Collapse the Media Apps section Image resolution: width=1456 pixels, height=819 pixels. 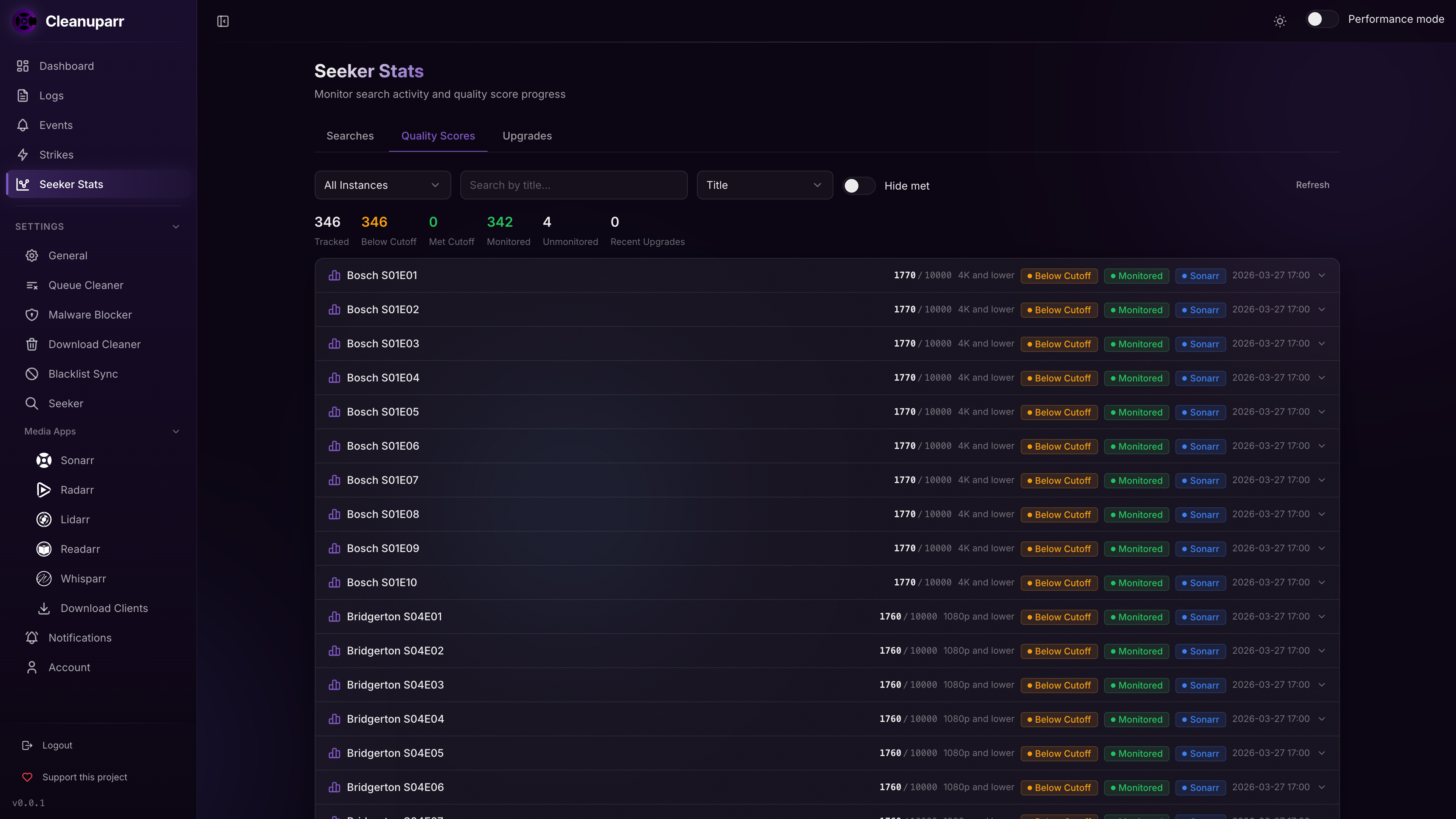(176, 431)
